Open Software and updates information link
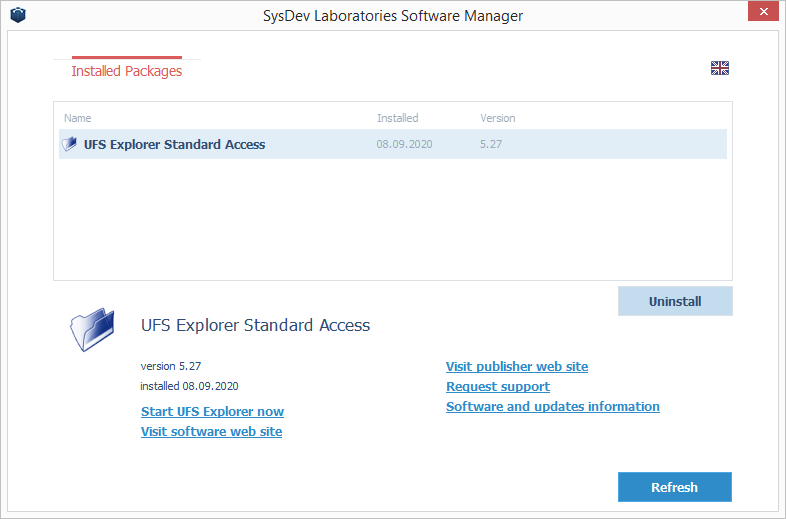 553,407
